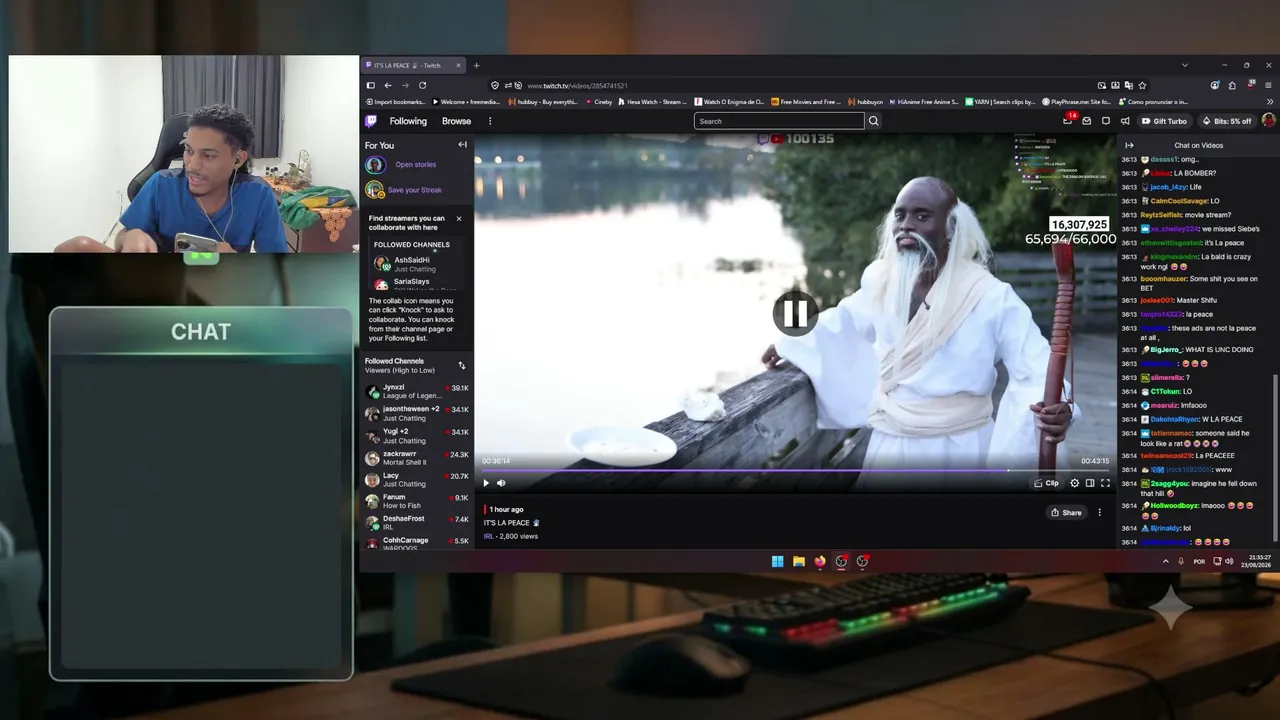Image resolution: width=1280 pixels, height=720 pixels.
Task: Click the Twitch search input field
Action: coord(779,121)
